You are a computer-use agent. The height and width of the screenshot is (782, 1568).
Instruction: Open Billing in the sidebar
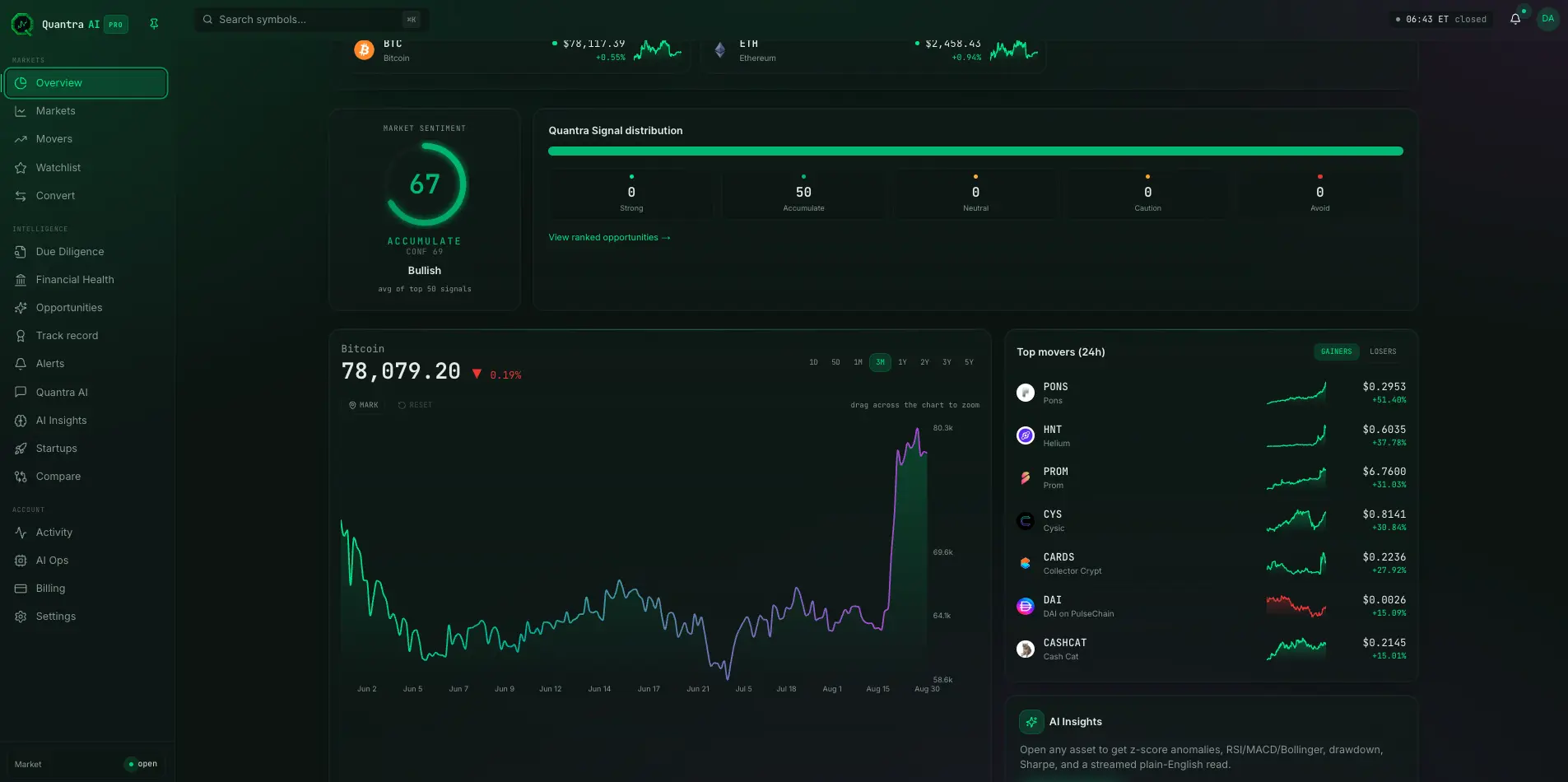(x=86, y=589)
